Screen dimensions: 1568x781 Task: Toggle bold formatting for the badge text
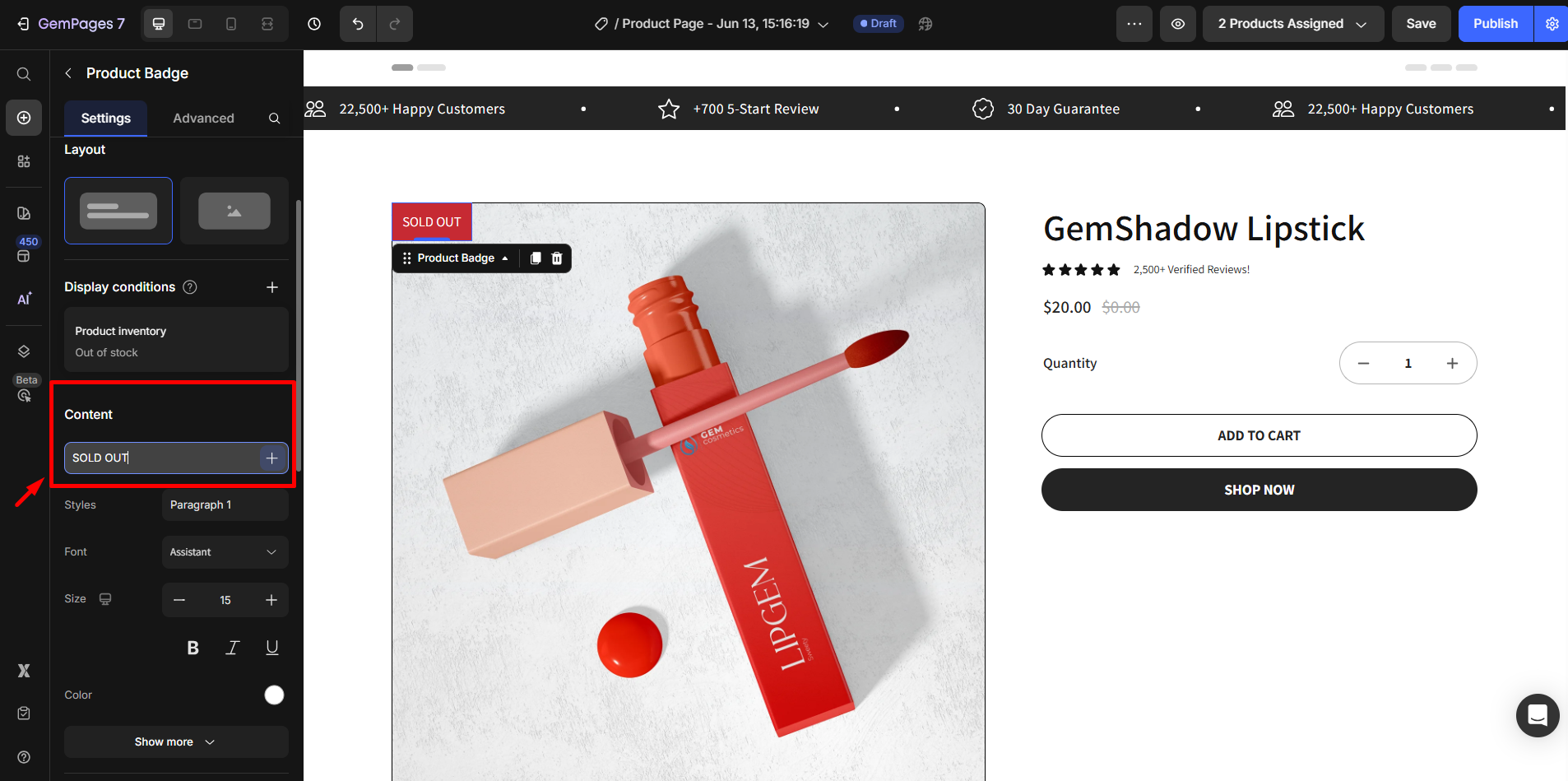(192, 648)
